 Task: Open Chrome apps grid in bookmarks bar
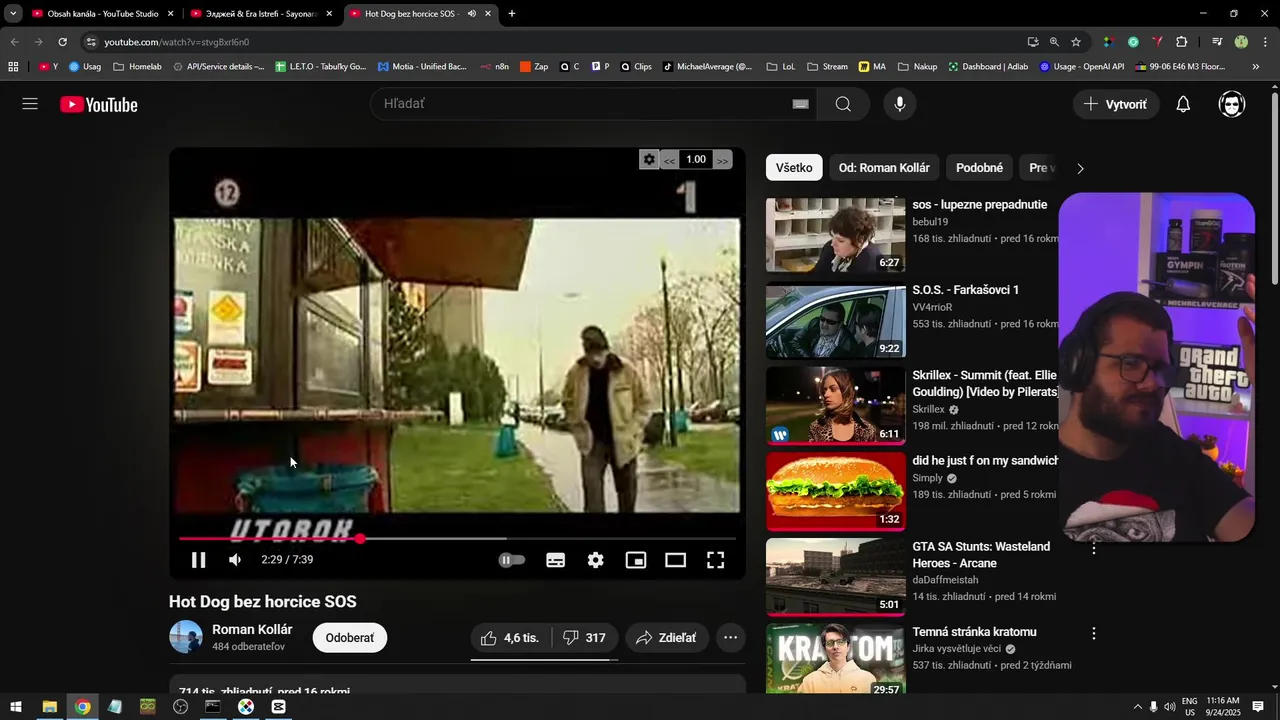coord(13,67)
